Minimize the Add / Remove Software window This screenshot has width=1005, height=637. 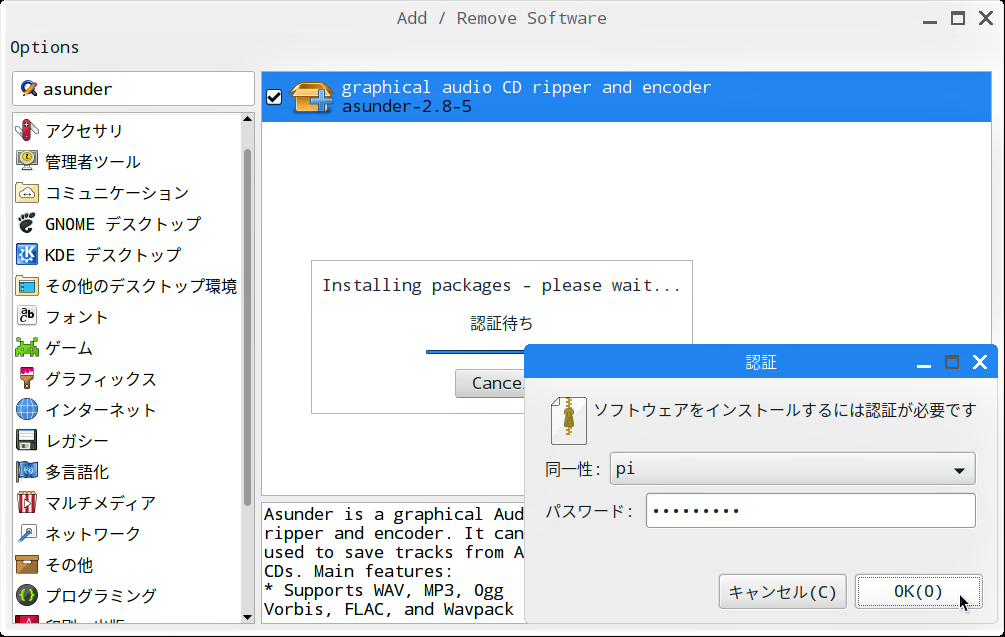tap(930, 21)
